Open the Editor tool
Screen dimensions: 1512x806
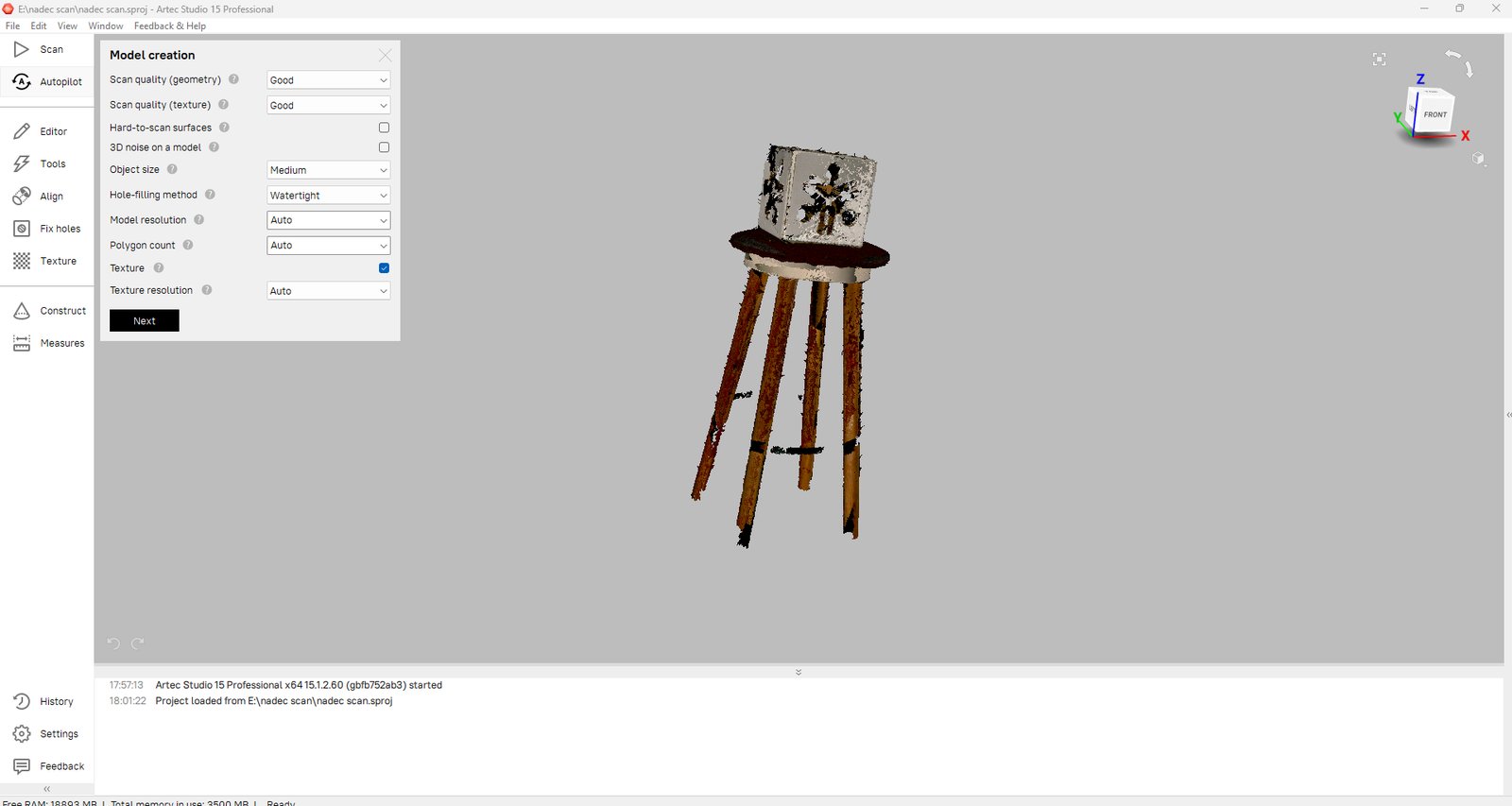pyautogui.click(x=46, y=131)
